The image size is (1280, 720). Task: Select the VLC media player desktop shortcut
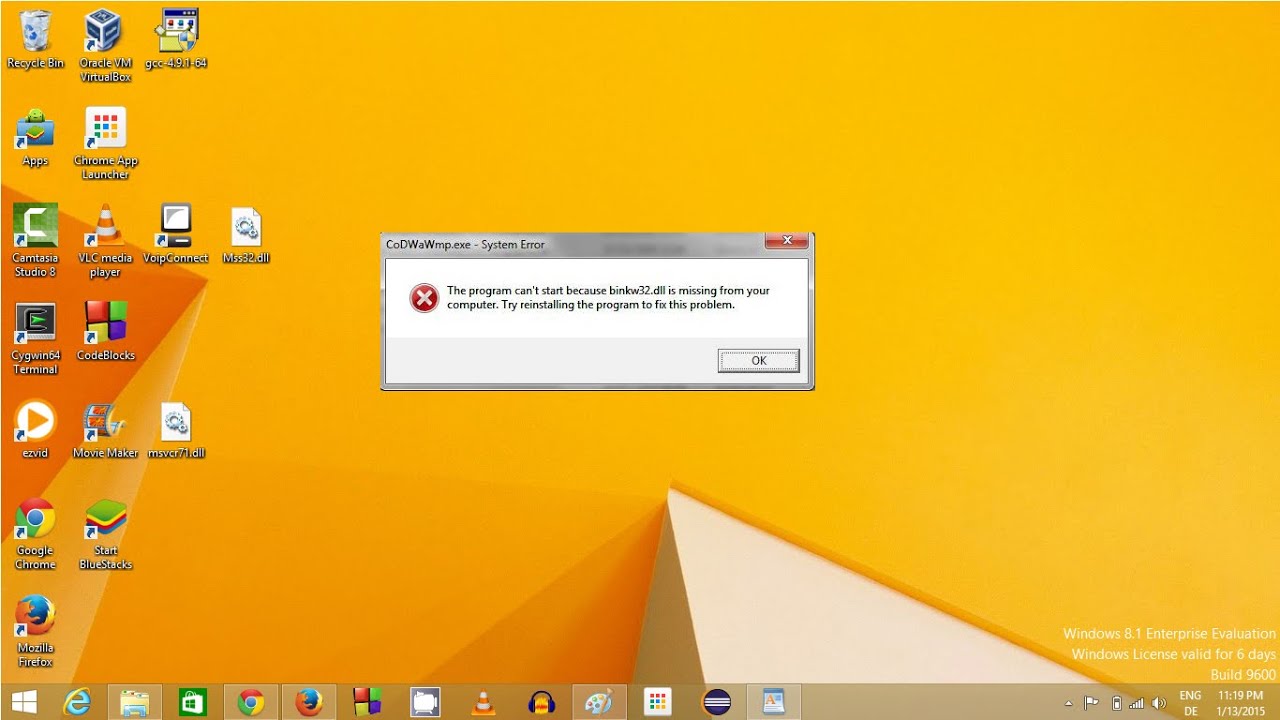(x=105, y=241)
